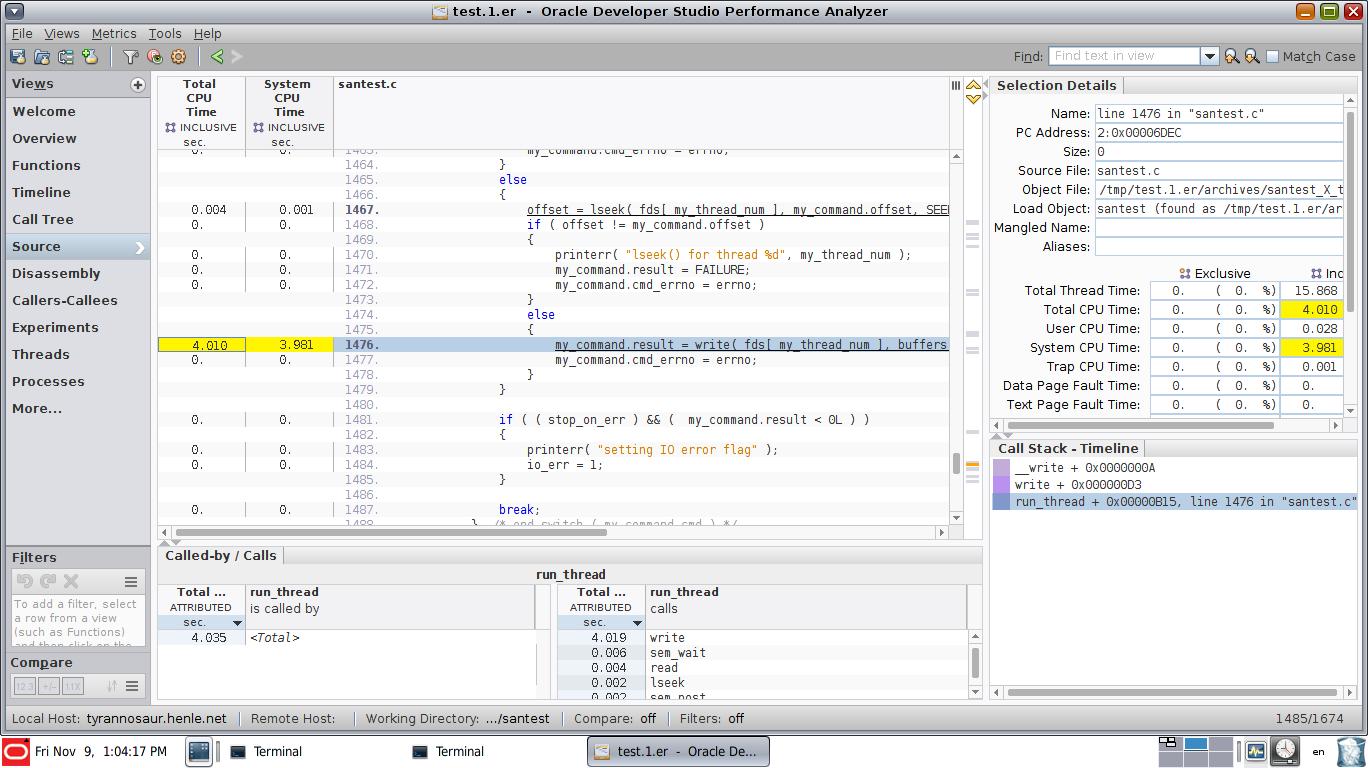Click the workspace switcher in taskbar

(1196, 750)
